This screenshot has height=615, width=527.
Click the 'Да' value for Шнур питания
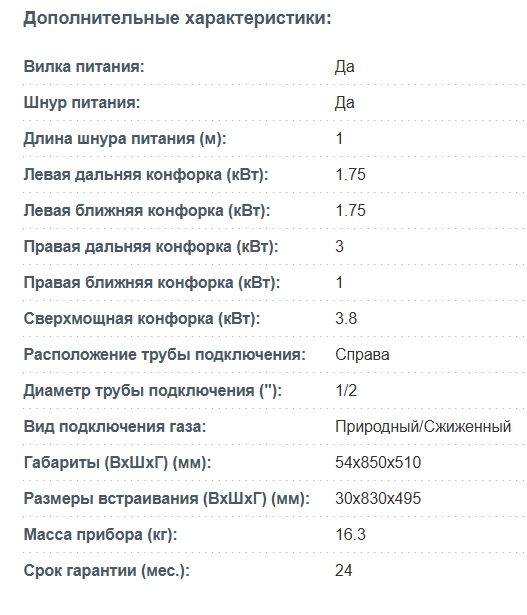click(345, 102)
